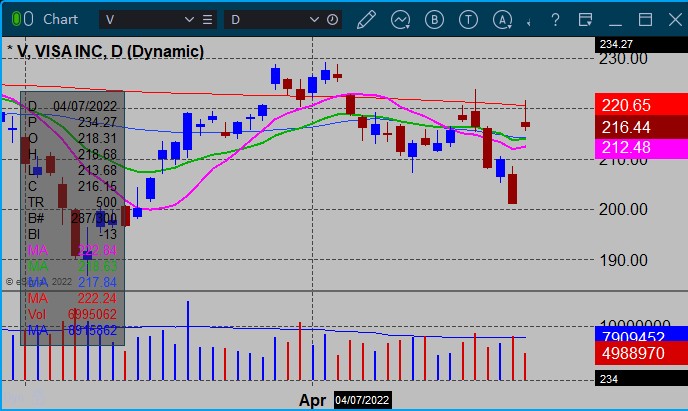688x411 pixels.
Task: Toggle the green symbol link indicator
Action: coord(16,19)
